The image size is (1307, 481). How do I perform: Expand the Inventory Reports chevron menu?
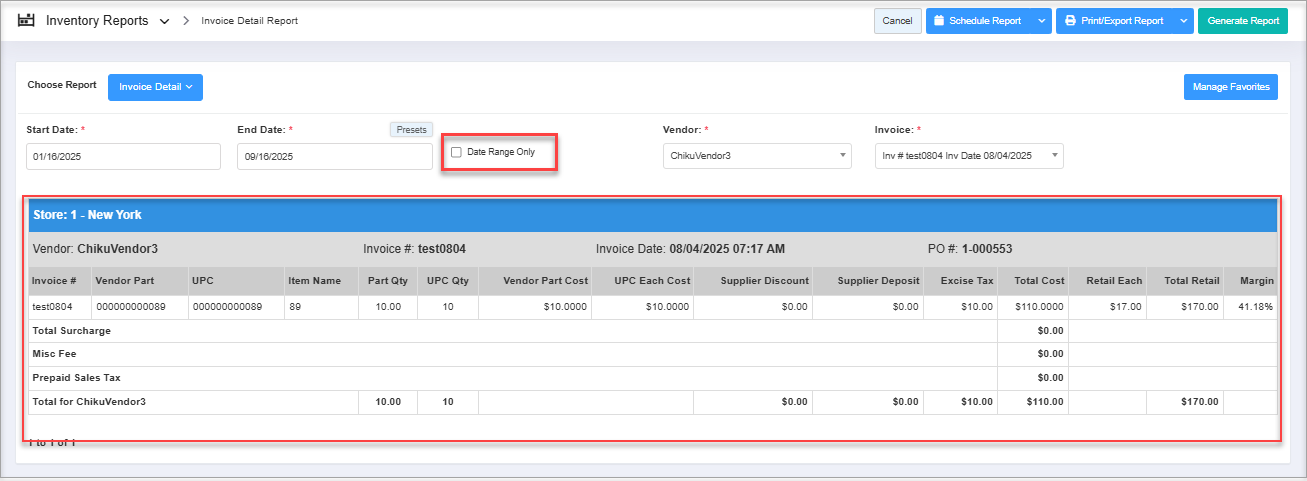tap(164, 21)
